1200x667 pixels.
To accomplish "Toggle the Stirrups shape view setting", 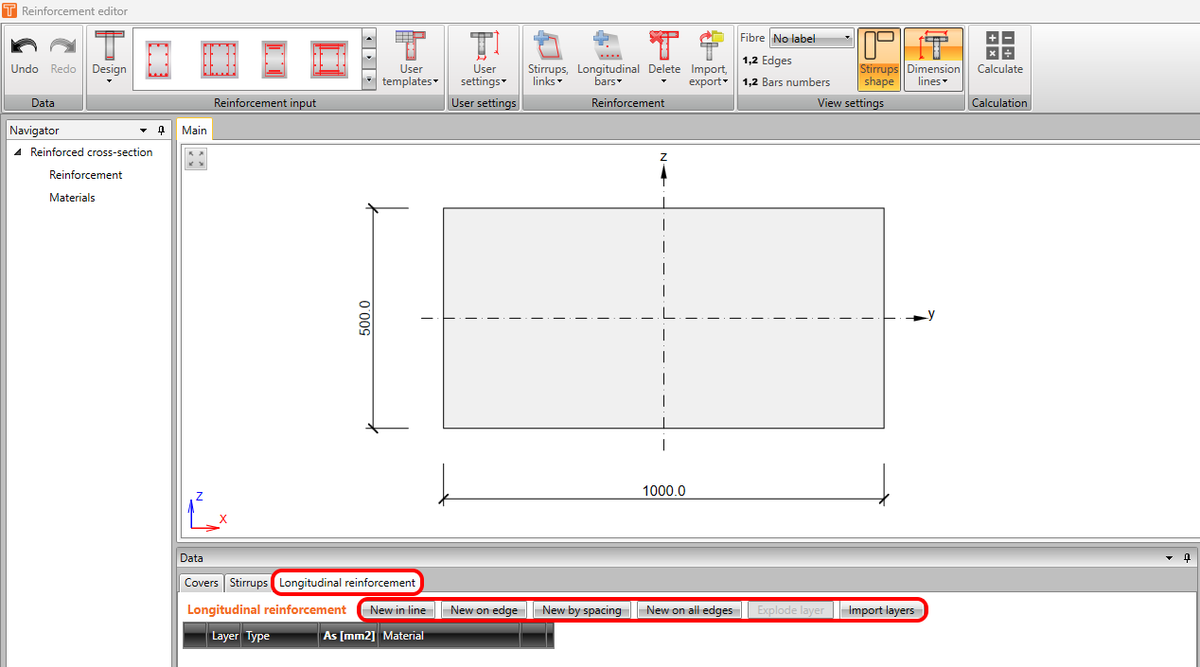I will [879, 57].
